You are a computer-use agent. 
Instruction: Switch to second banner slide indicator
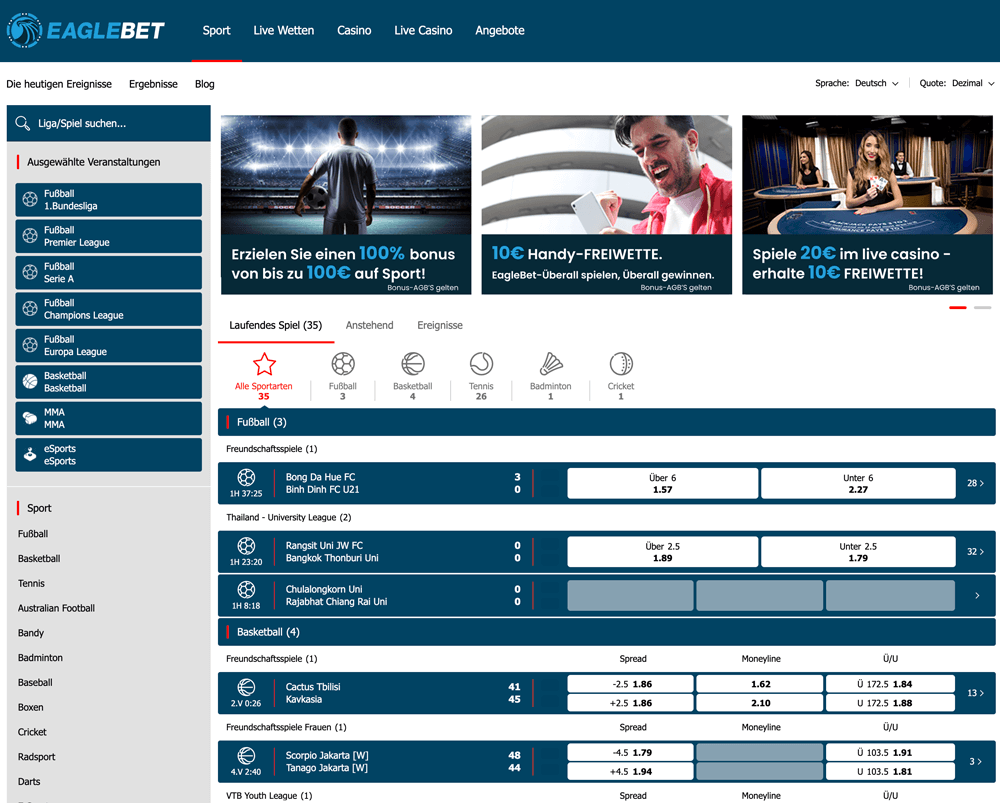tap(983, 307)
